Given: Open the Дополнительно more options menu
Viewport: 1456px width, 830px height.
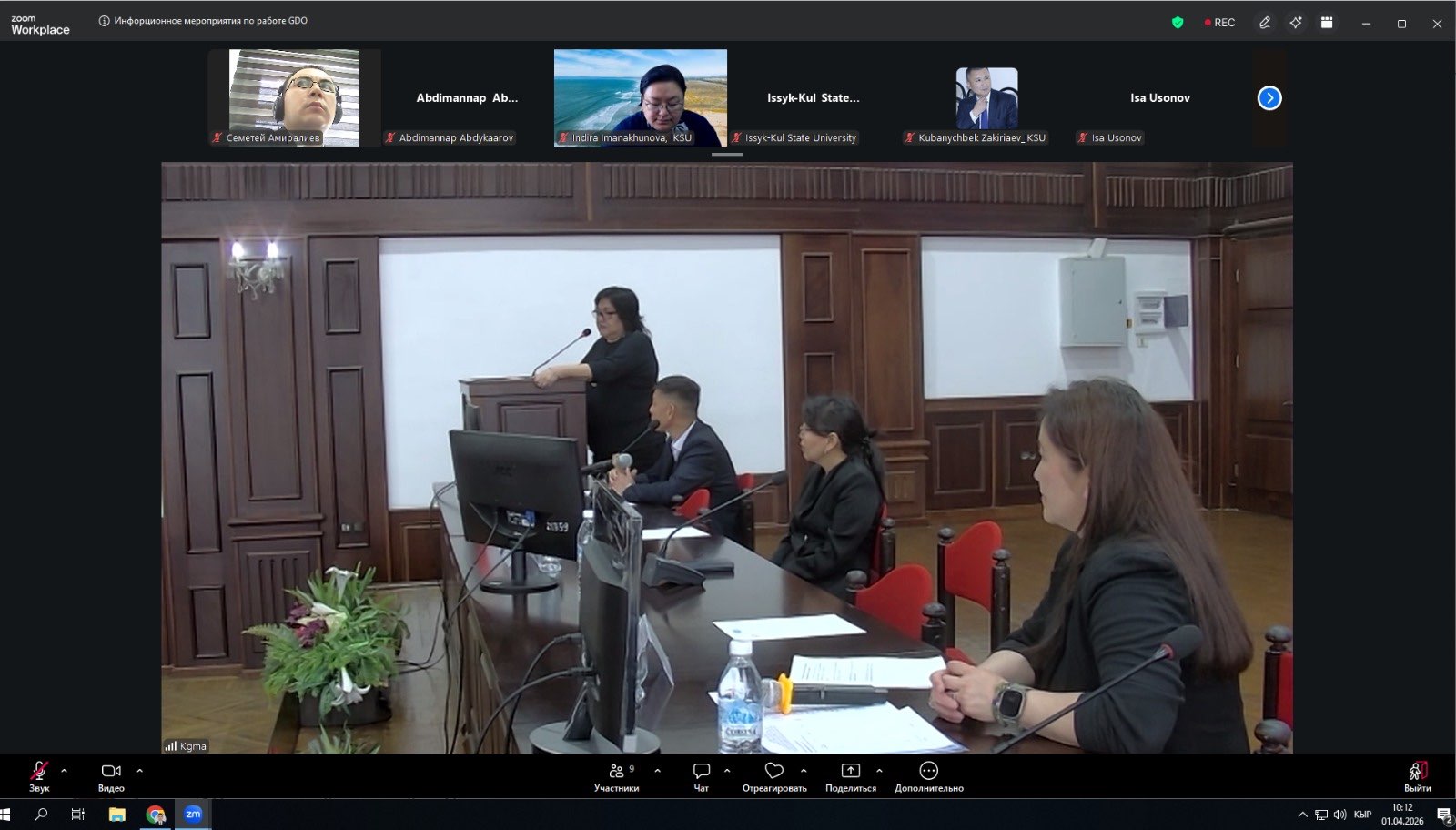Looking at the screenshot, I should pos(928,775).
